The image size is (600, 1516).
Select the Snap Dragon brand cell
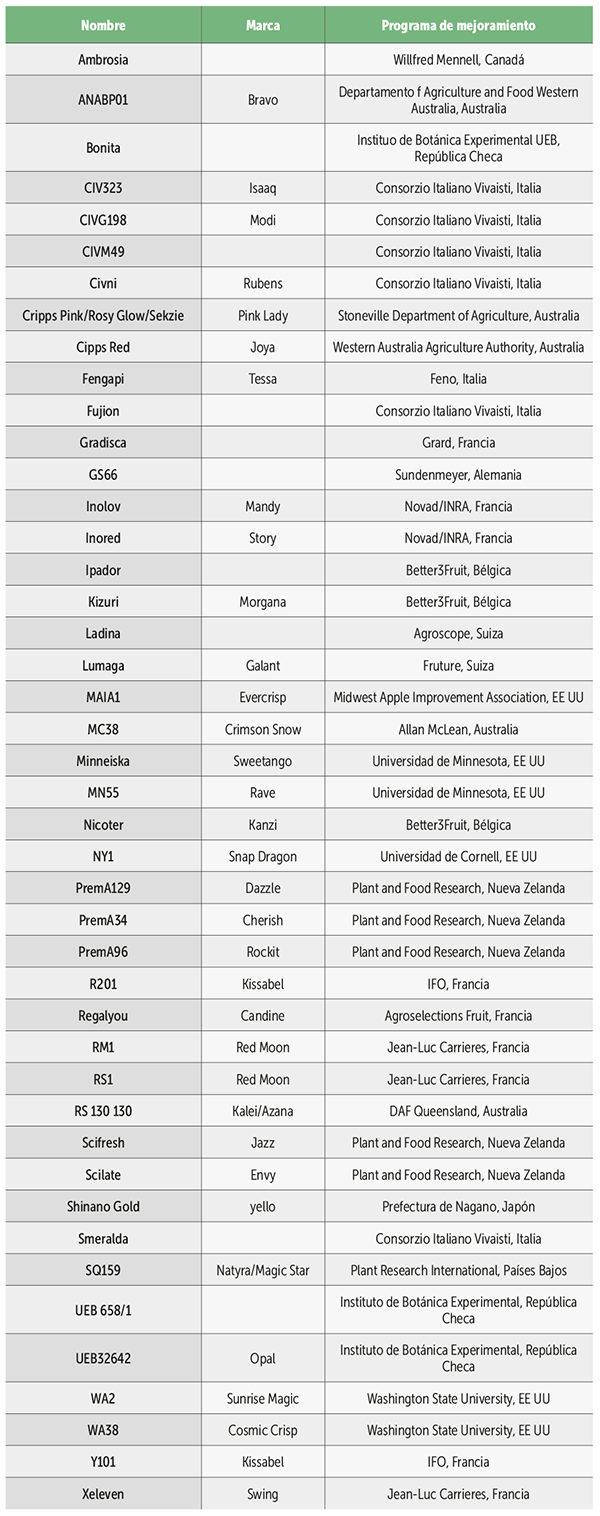[x=262, y=856]
